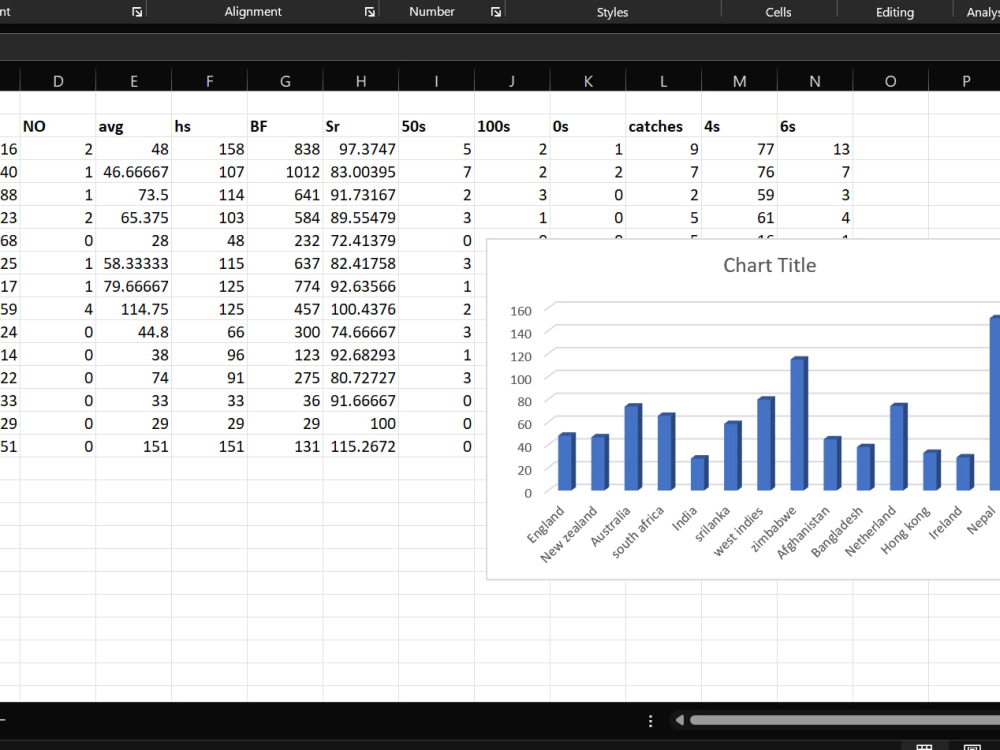The width and height of the screenshot is (1000, 750).
Task: Select column P header
Action: [965, 81]
